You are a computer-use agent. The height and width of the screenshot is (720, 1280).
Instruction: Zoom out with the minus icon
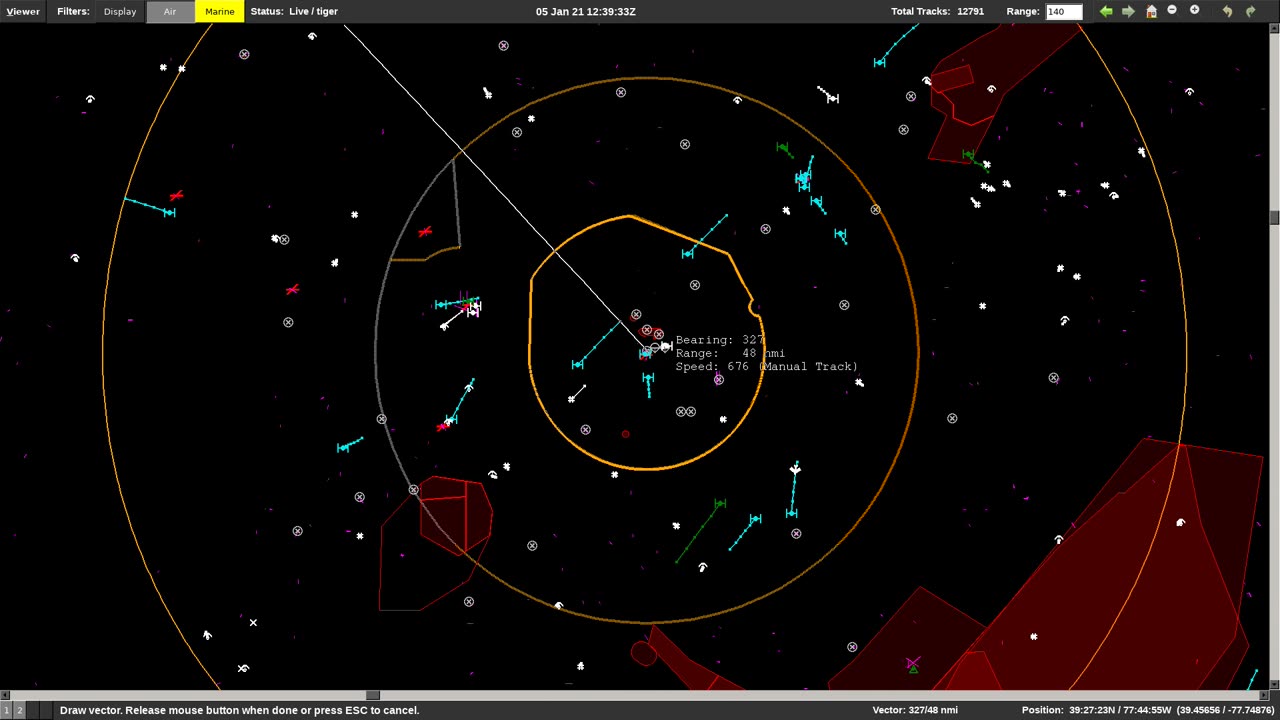point(1172,10)
